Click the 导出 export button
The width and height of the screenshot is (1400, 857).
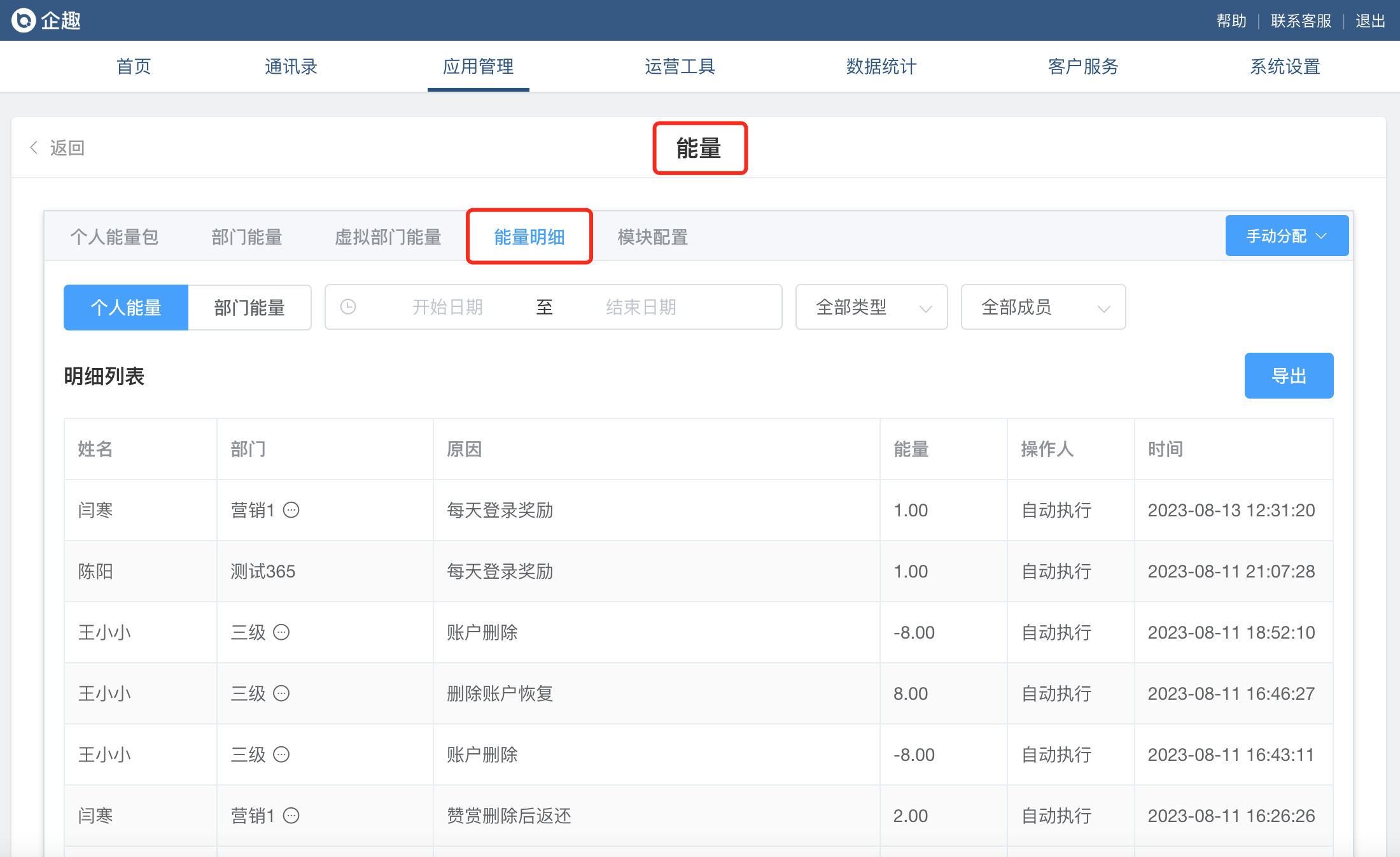tap(1289, 376)
